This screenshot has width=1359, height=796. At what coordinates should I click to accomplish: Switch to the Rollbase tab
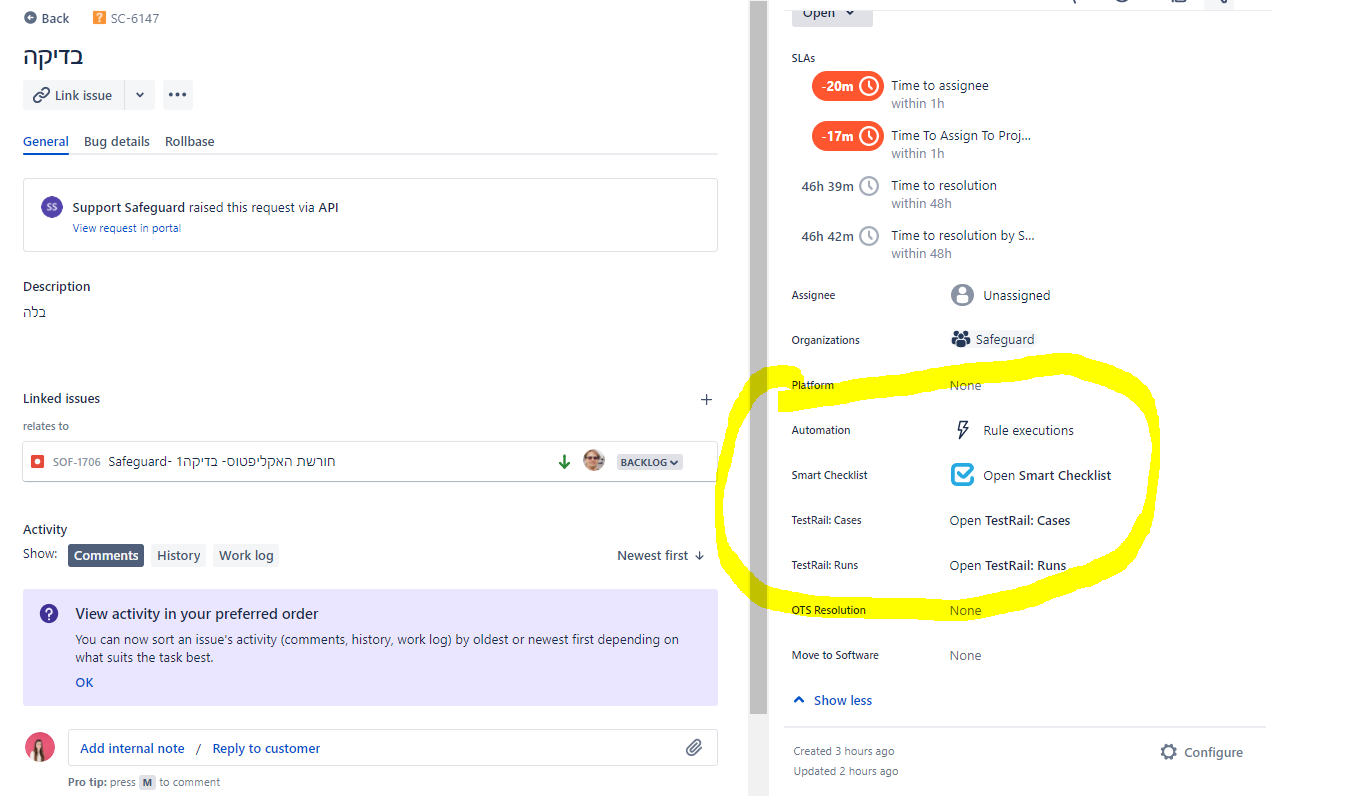pyautogui.click(x=190, y=142)
